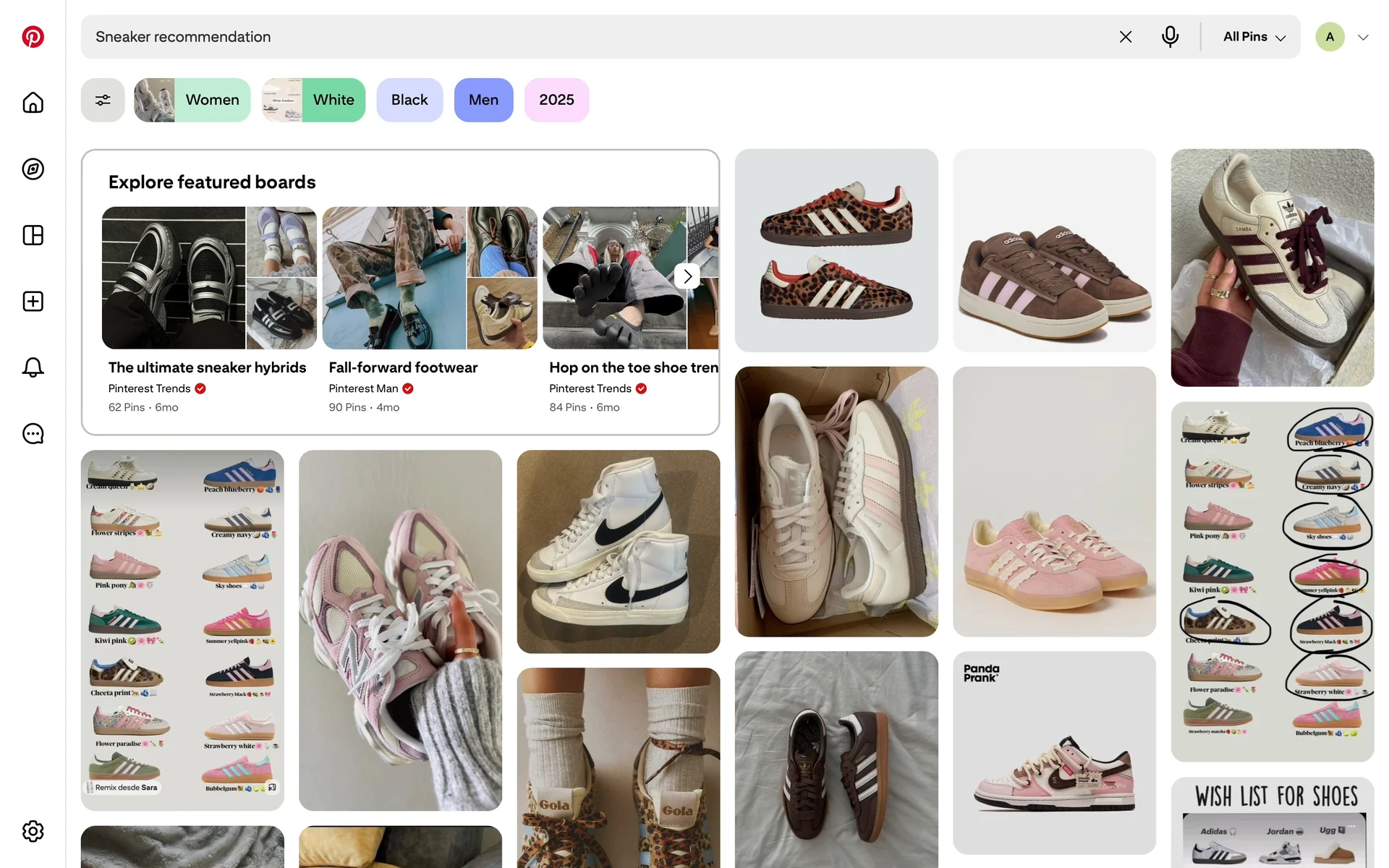Viewport: 1389px width, 868px height.
Task: Click the Create plus icon
Action: (x=33, y=302)
